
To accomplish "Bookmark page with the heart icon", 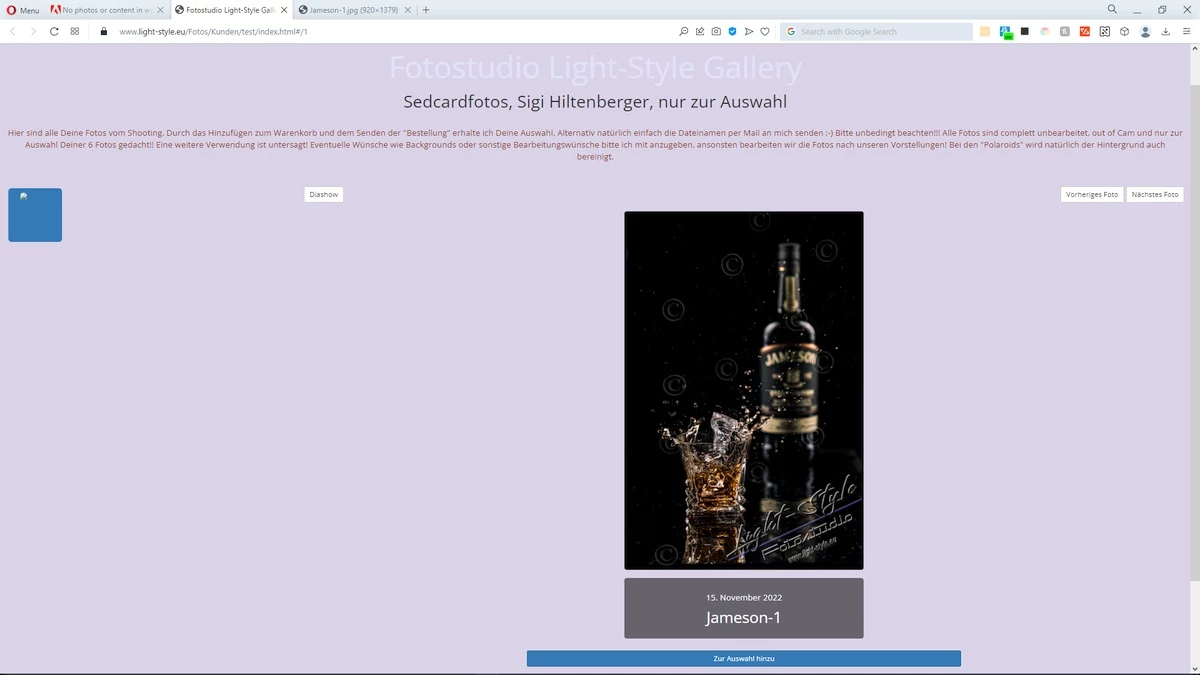I will pos(765,31).
